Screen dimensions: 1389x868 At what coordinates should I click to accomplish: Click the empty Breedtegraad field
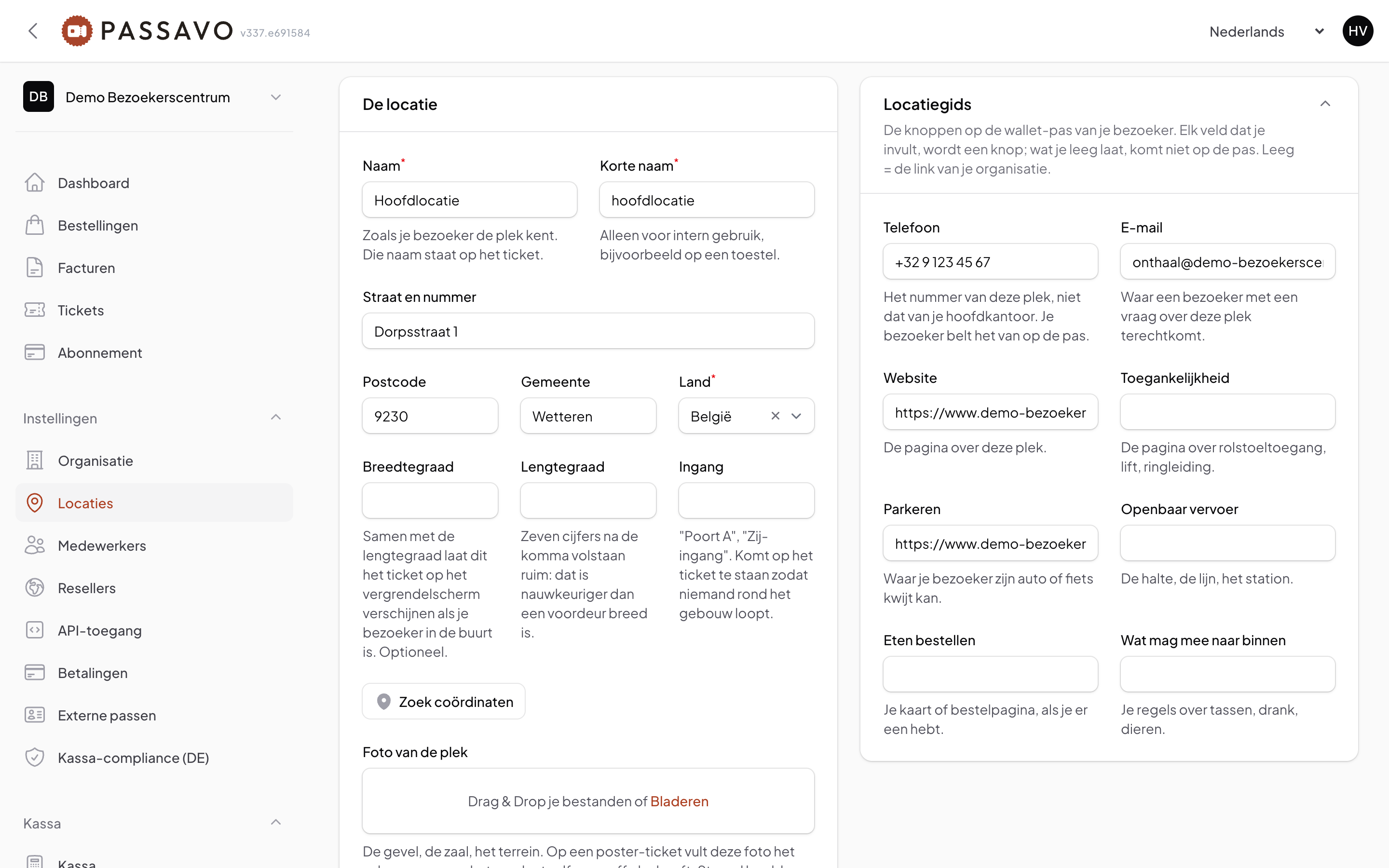click(431, 501)
